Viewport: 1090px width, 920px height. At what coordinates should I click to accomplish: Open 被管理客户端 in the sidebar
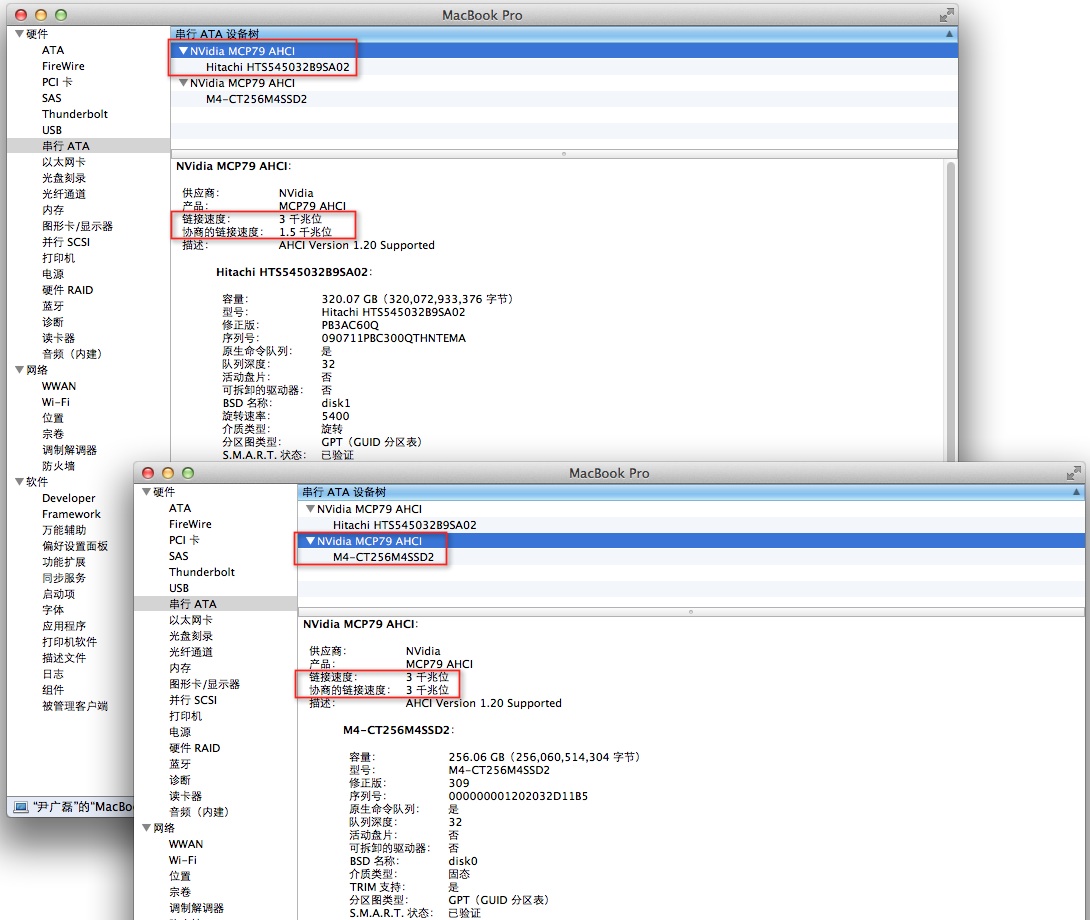75,706
